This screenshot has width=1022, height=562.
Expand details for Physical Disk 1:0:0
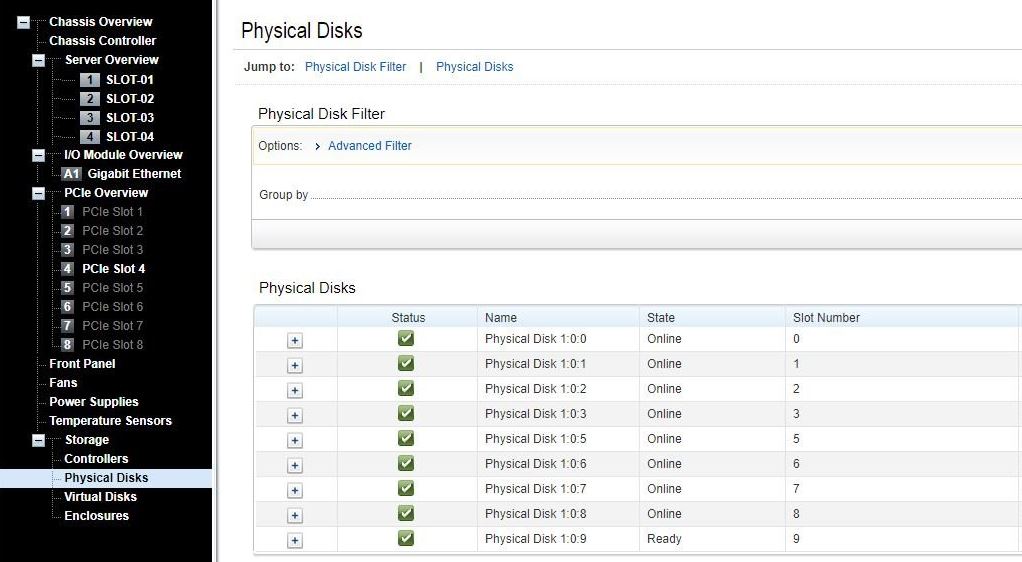tap(295, 340)
